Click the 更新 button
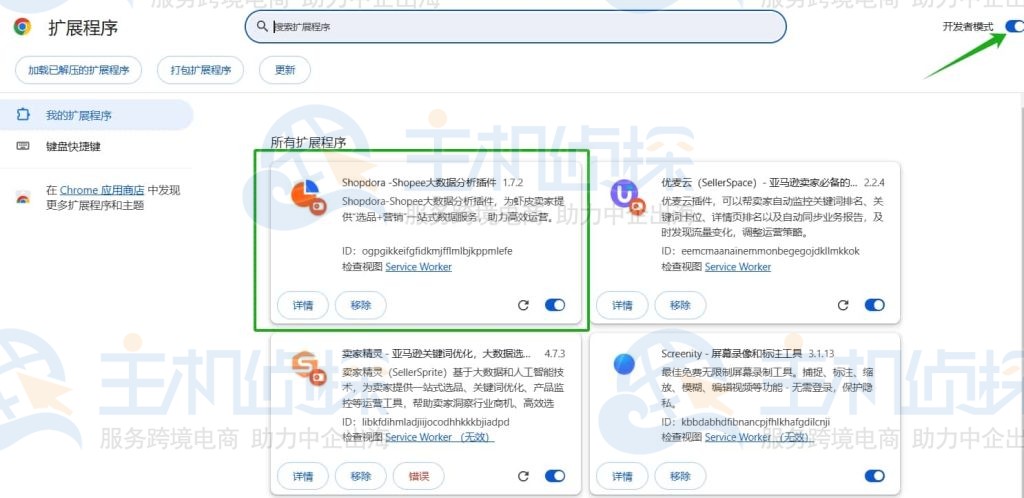The height and width of the screenshot is (498, 1024). tap(285, 70)
